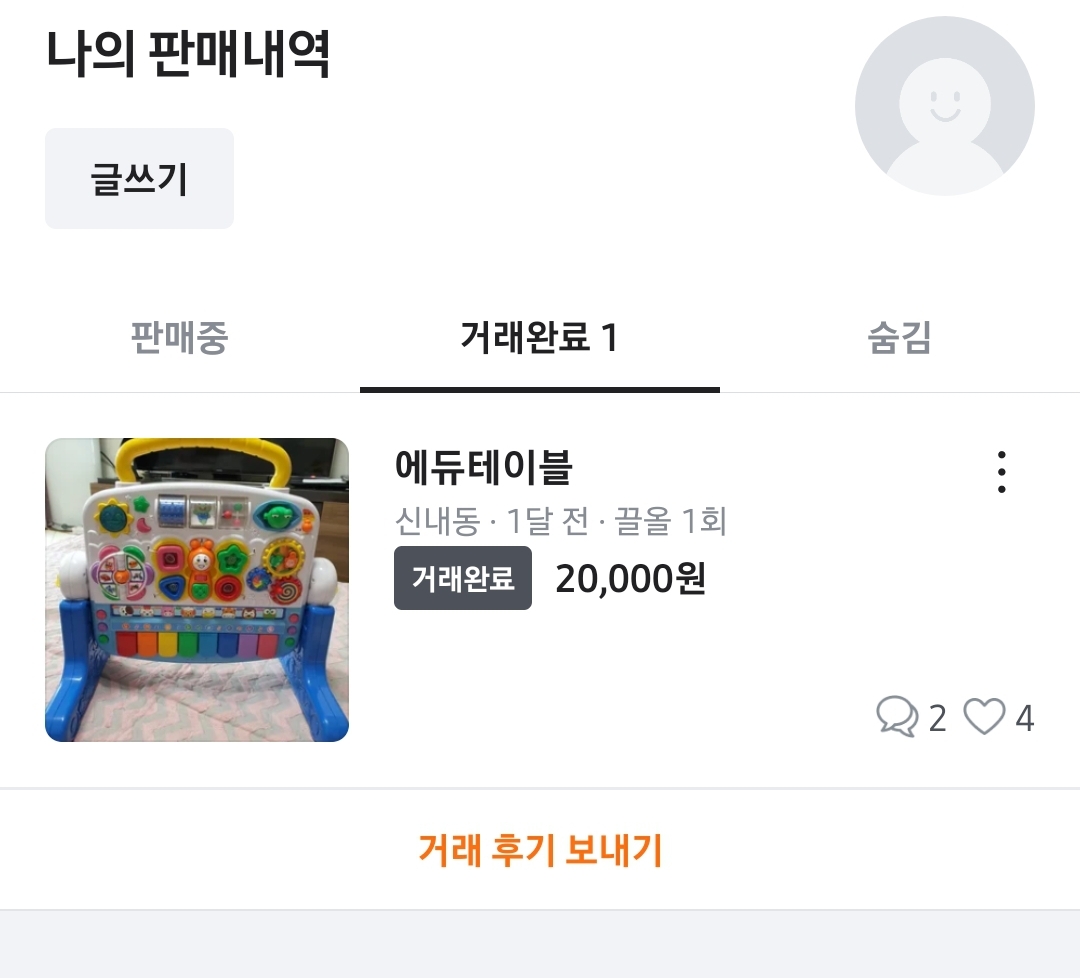Tap 거래 후기 보내기
Viewport: 1080px width, 978px height.
(x=540, y=850)
